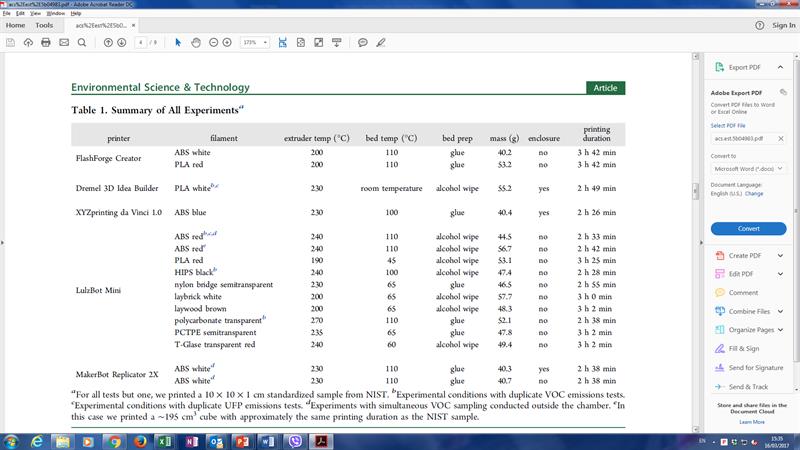Select the highlighter pen tool

point(381,43)
